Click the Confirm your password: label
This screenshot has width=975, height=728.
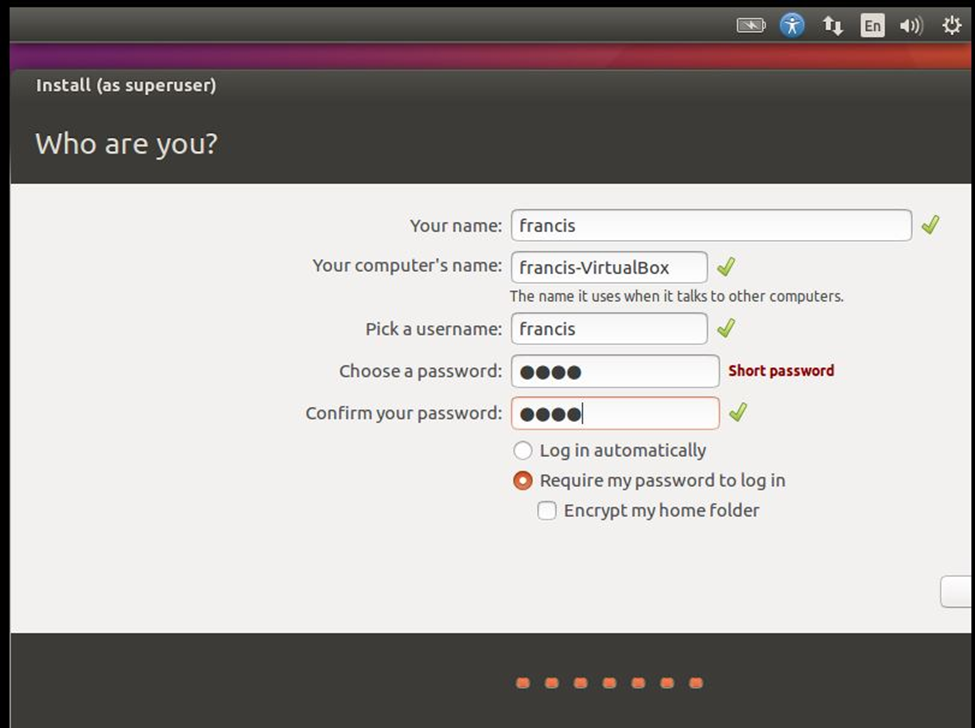click(x=404, y=413)
